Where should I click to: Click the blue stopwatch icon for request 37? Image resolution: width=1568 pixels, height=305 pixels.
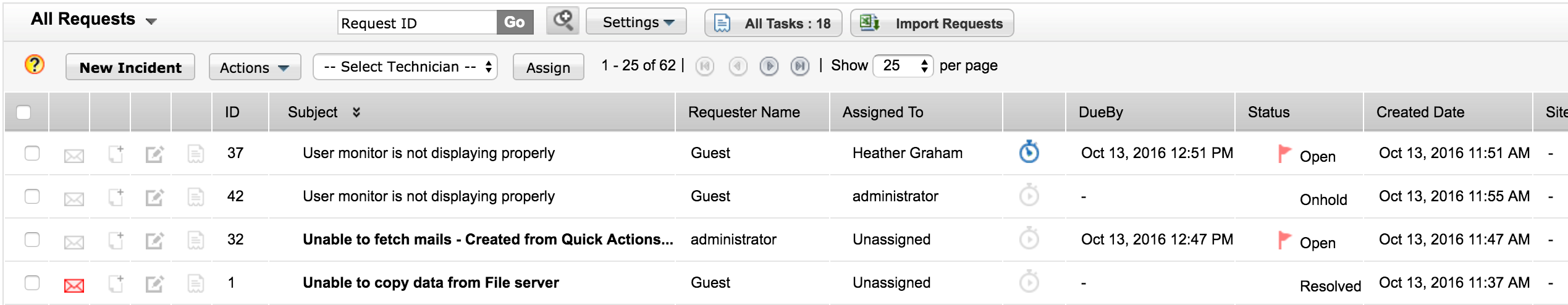coord(1029,152)
